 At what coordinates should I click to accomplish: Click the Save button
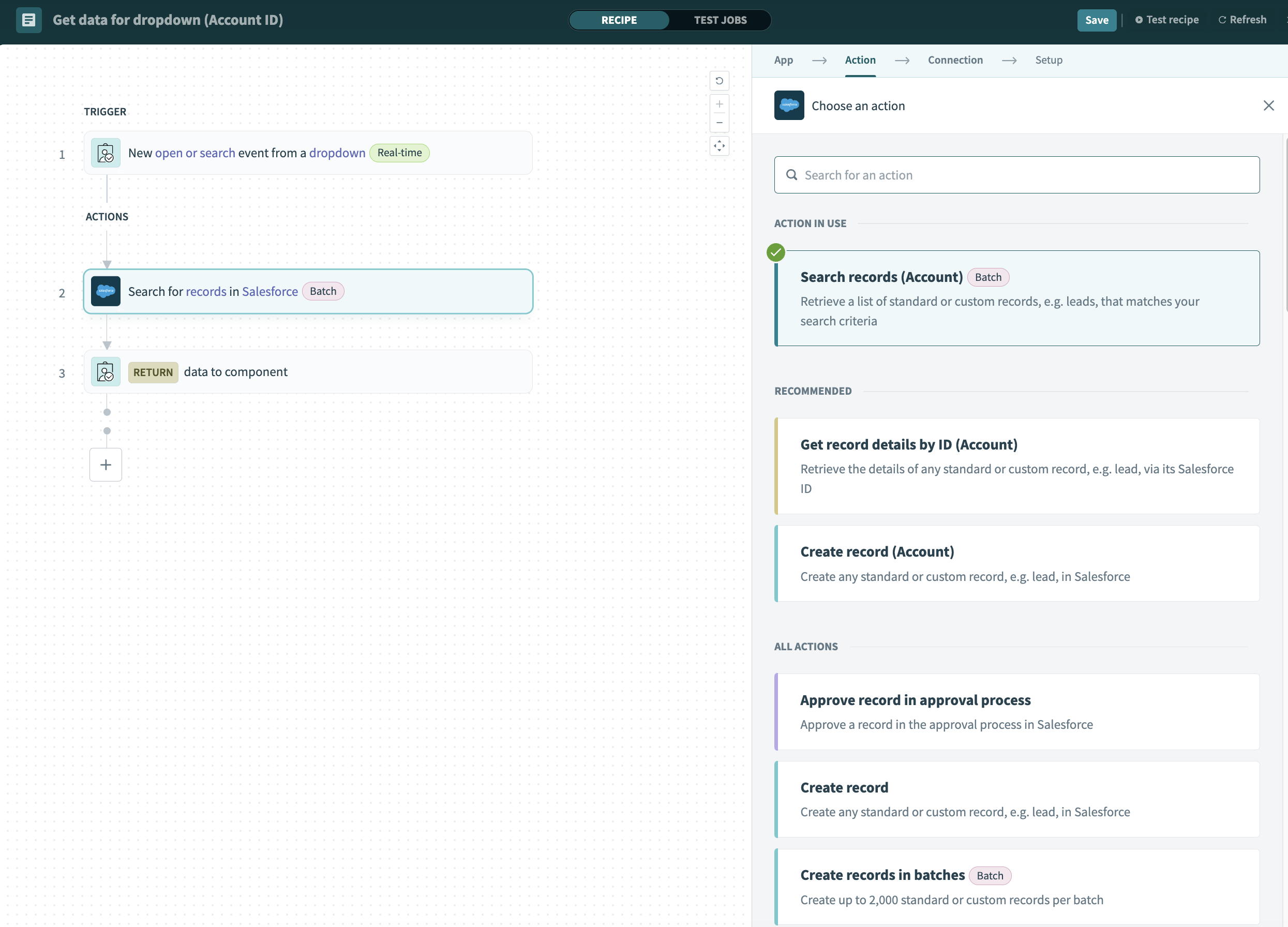point(1096,21)
